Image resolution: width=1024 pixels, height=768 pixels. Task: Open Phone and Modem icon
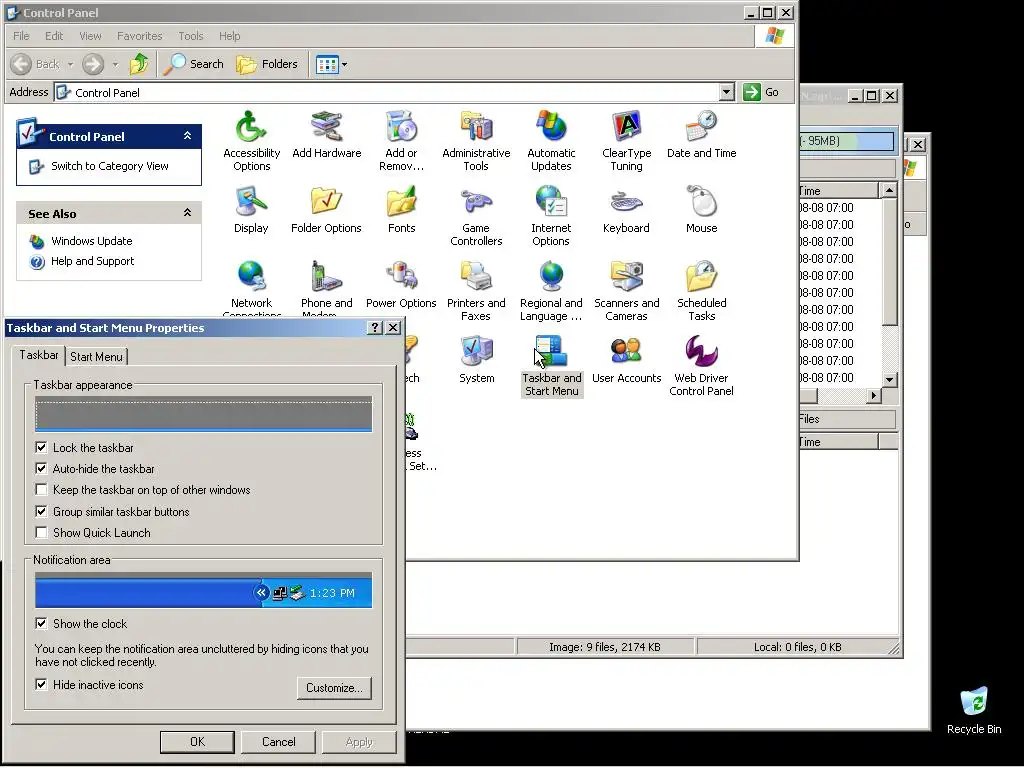327,287
